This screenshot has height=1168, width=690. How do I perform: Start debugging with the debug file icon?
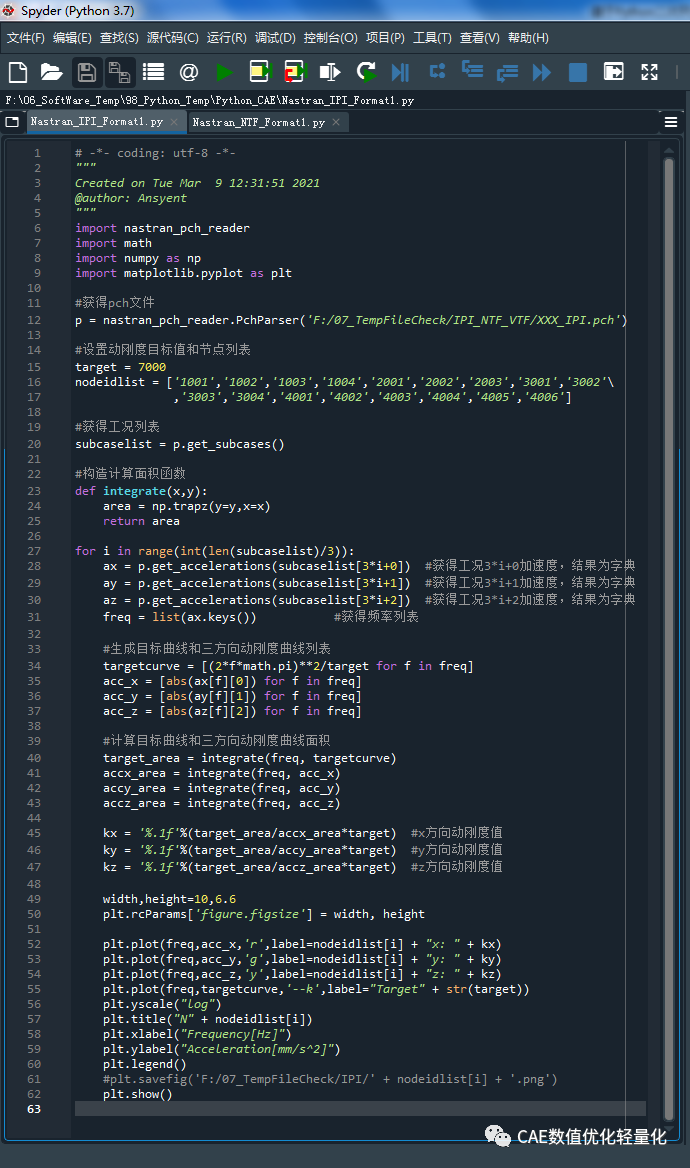[x=400, y=72]
